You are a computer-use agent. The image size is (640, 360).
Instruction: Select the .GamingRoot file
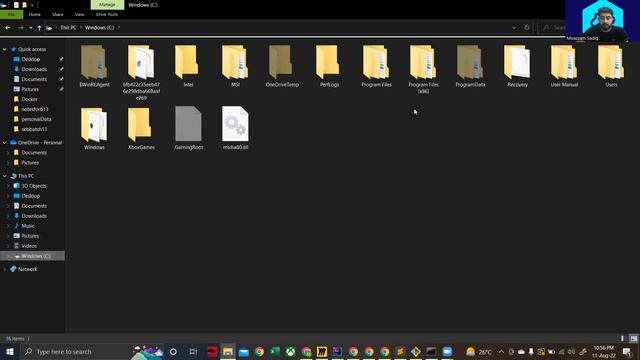188,129
